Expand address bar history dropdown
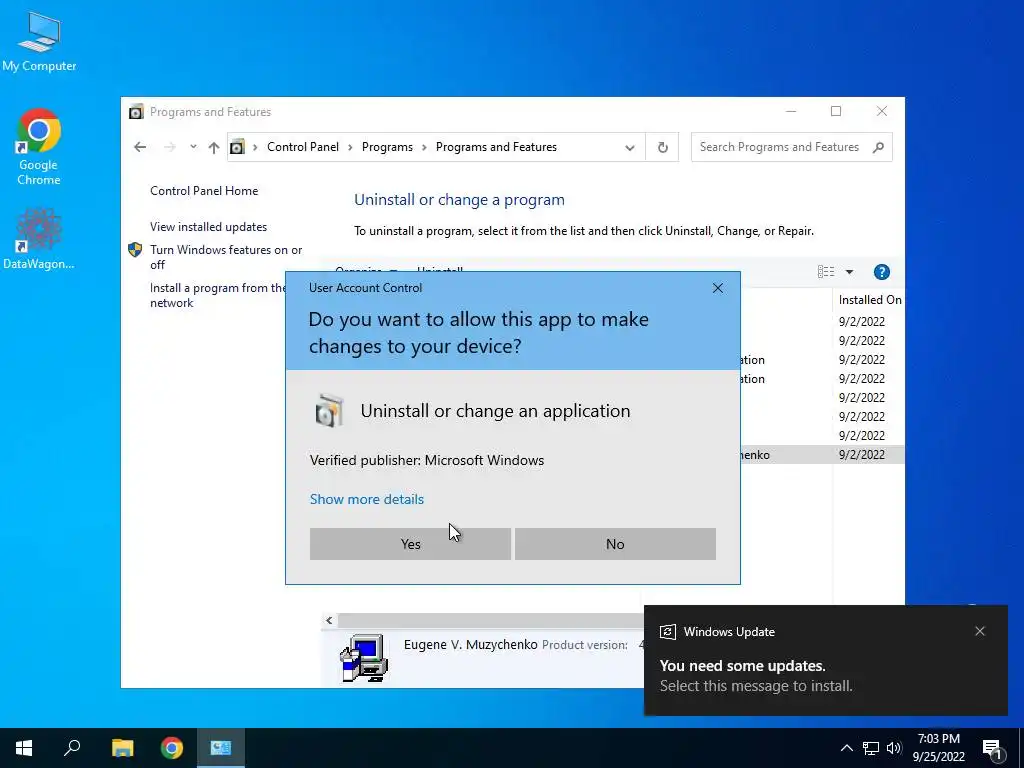 630,148
